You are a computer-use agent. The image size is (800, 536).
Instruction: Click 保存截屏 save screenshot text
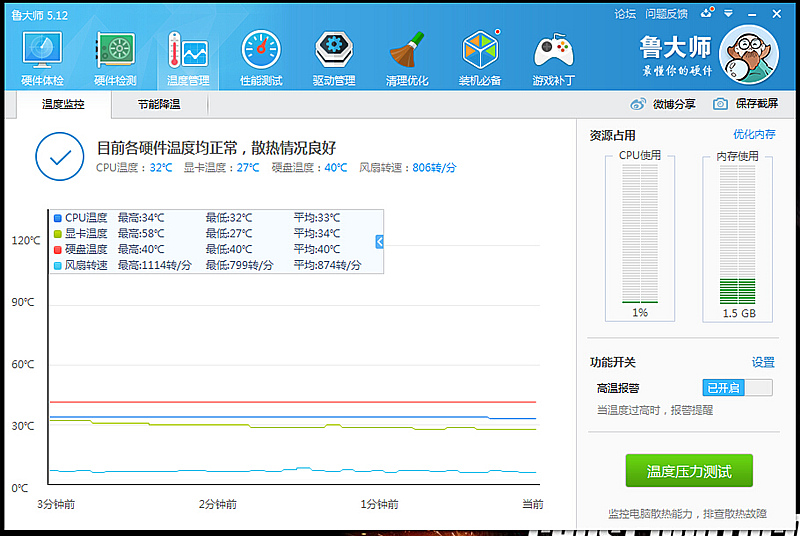(757, 104)
